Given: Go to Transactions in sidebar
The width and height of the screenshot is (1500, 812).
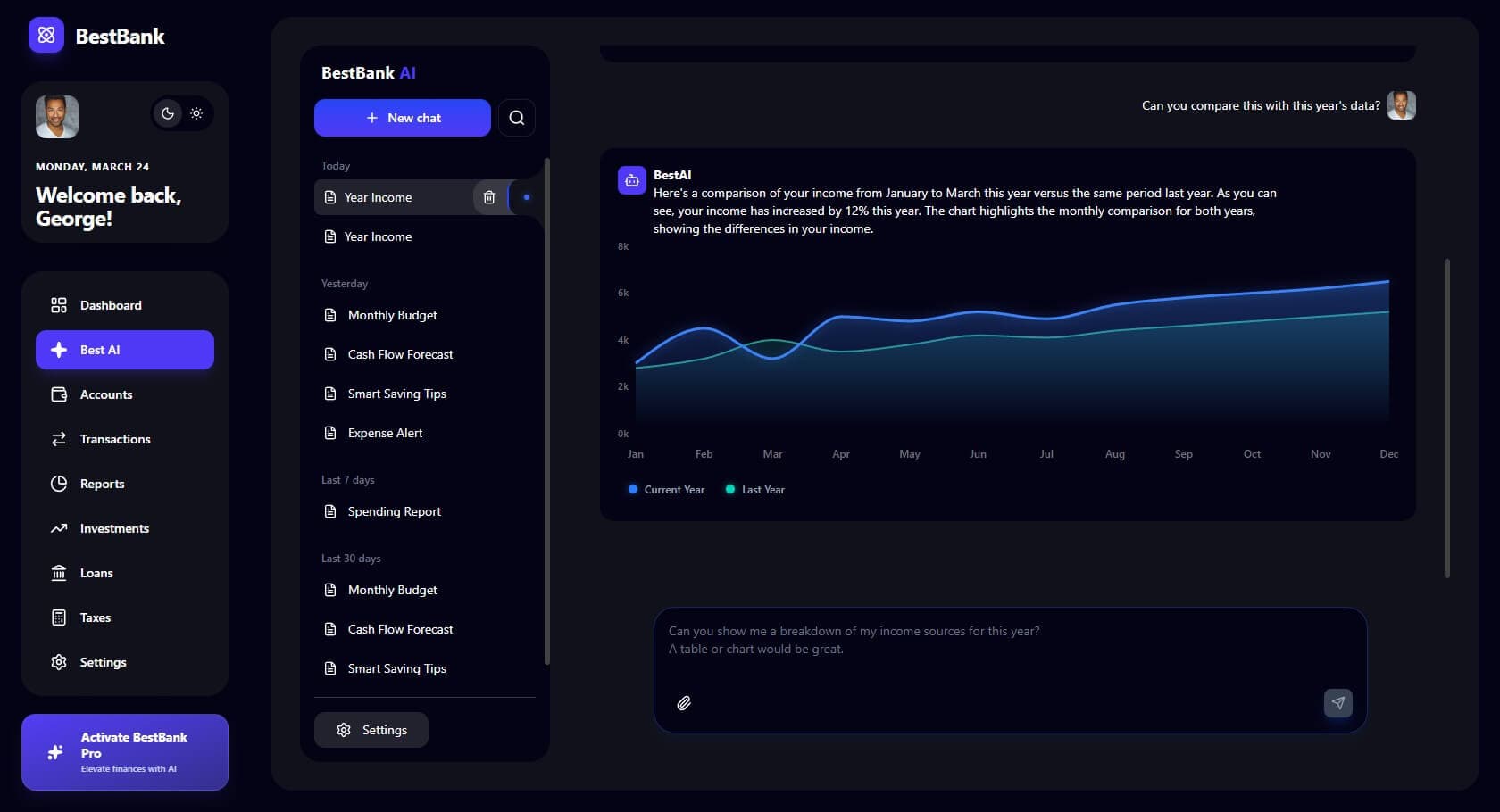Looking at the screenshot, I should click(x=115, y=439).
